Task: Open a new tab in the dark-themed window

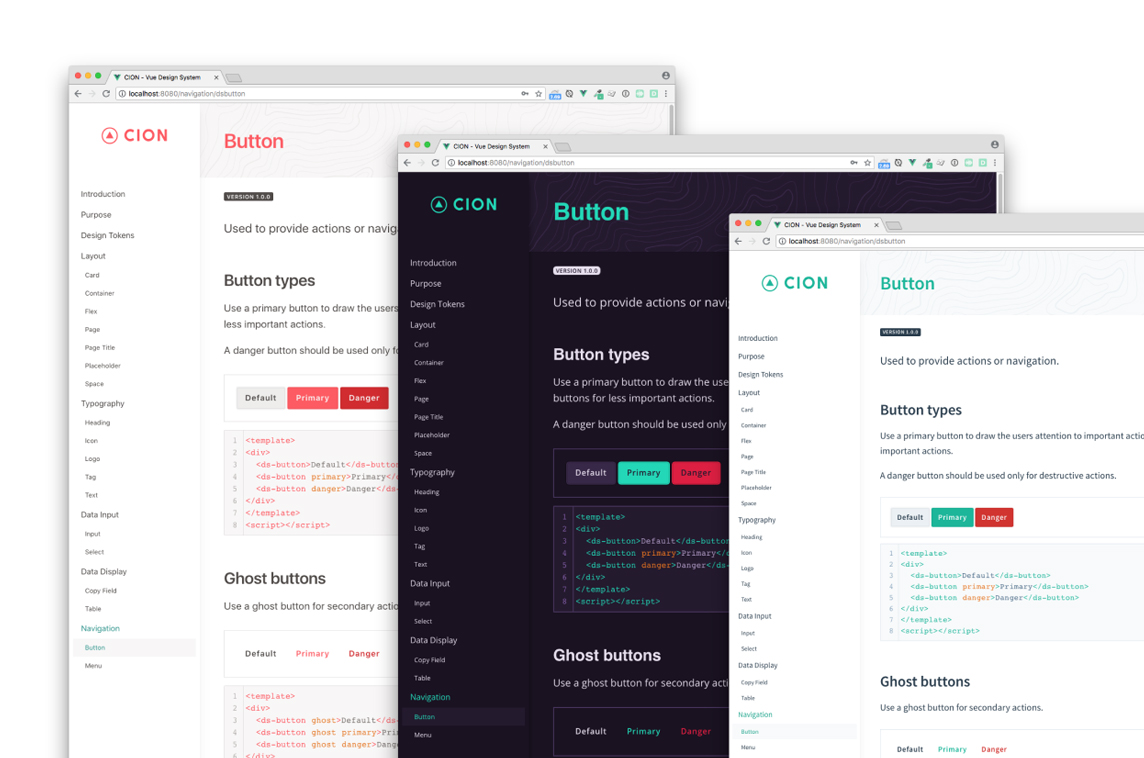Action: tap(563, 147)
